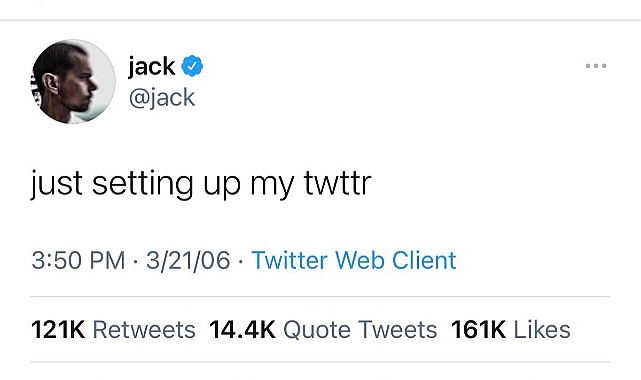Open the Twitter Web Client source link
Image resolution: width=641 pixels, height=380 pixels.
[x=354, y=260]
